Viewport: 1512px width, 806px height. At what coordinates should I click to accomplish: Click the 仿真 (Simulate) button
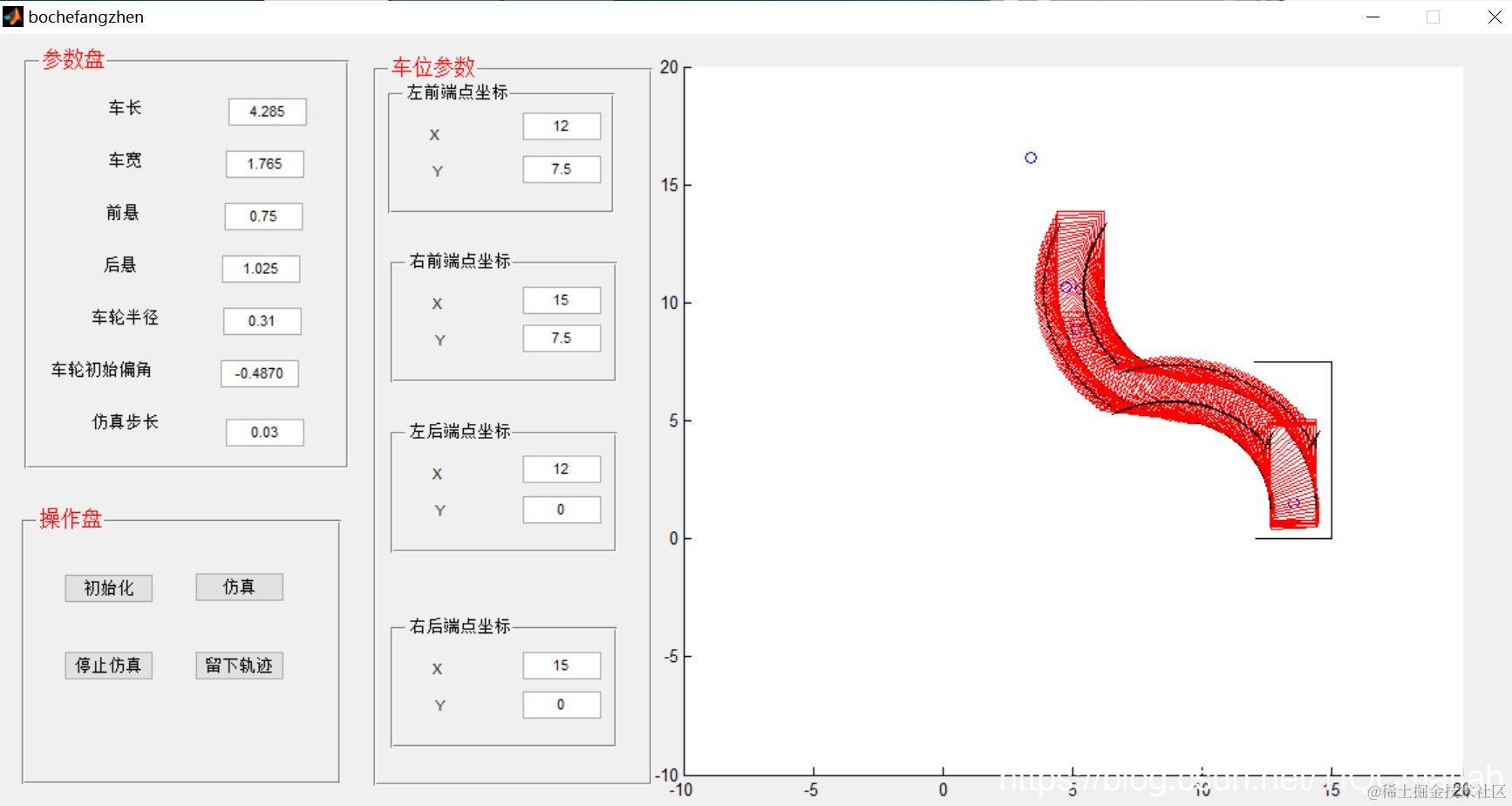pos(238,587)
